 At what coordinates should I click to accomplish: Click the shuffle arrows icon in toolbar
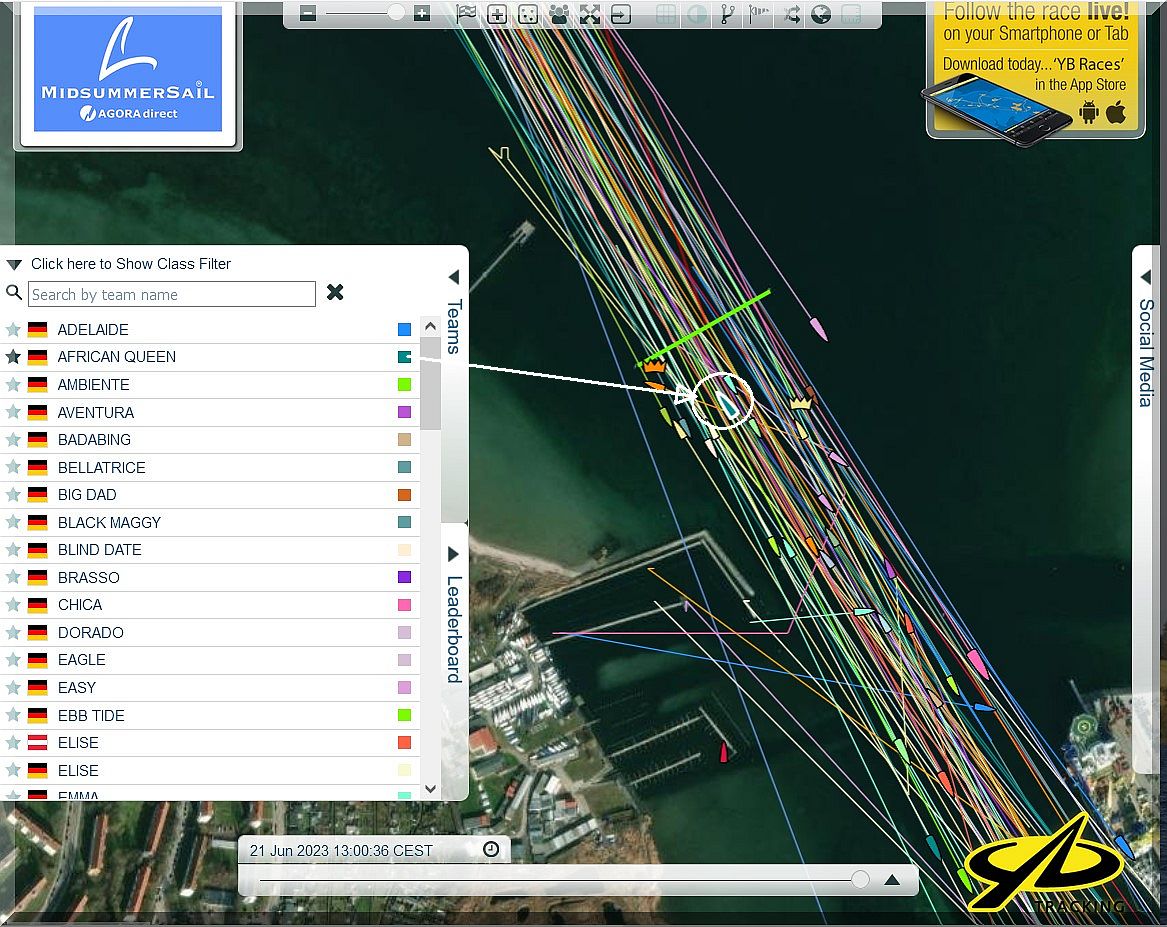(x=792, y=14)
